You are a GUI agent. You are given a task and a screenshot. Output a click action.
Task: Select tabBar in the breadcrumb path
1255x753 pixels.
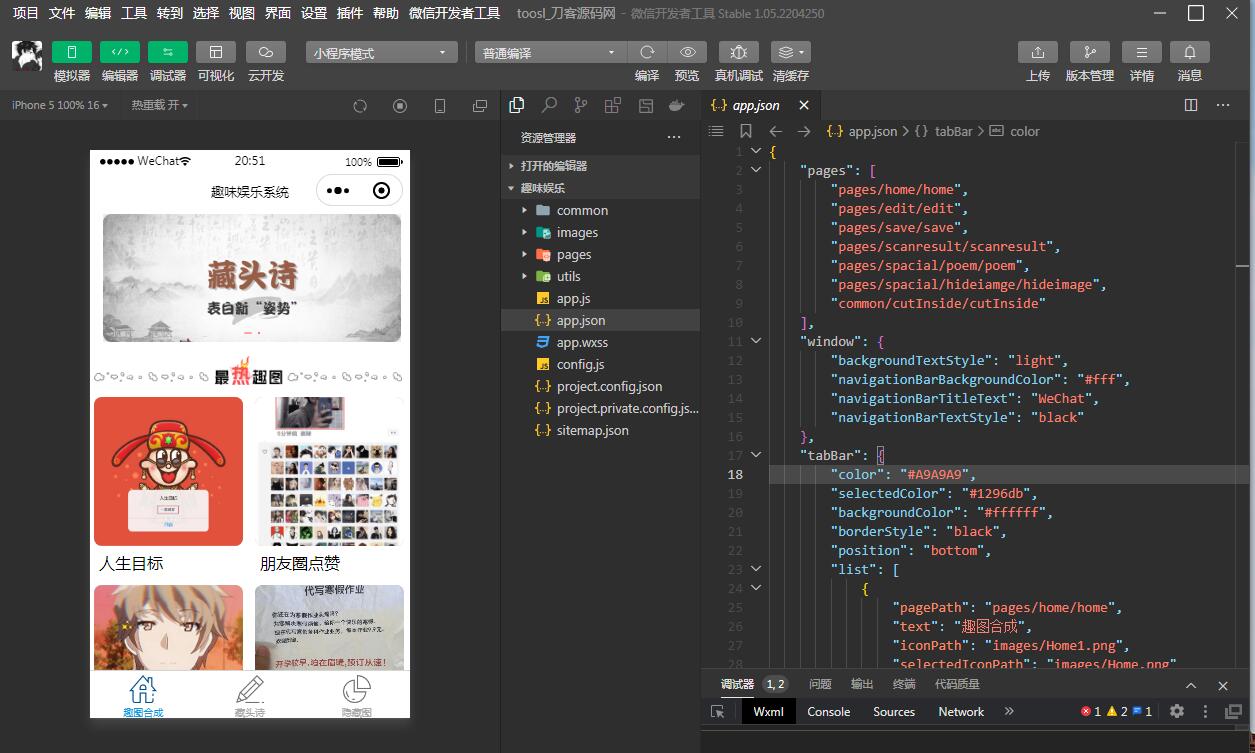(954, 131)
